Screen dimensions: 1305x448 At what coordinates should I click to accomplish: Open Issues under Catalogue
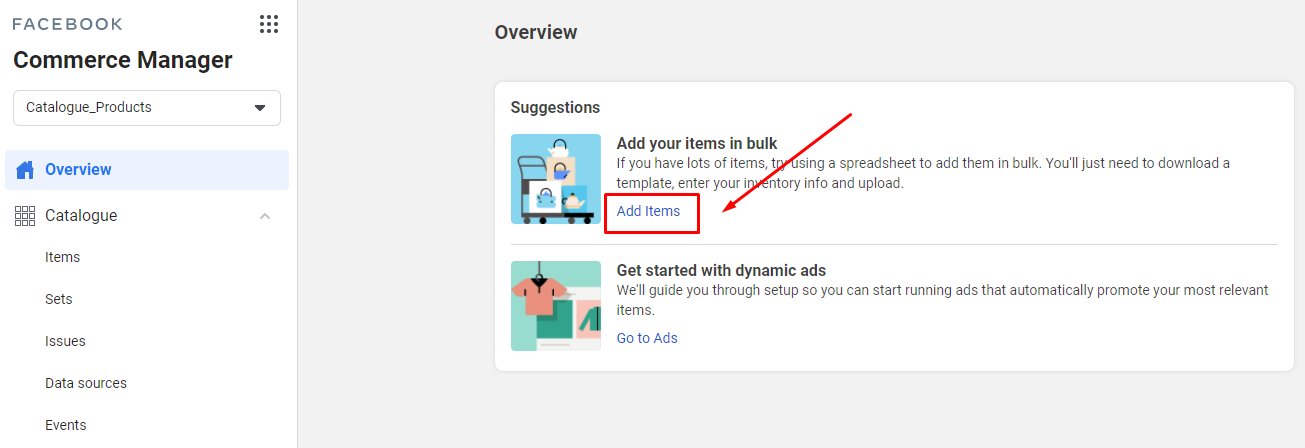[x=65, y=341]
